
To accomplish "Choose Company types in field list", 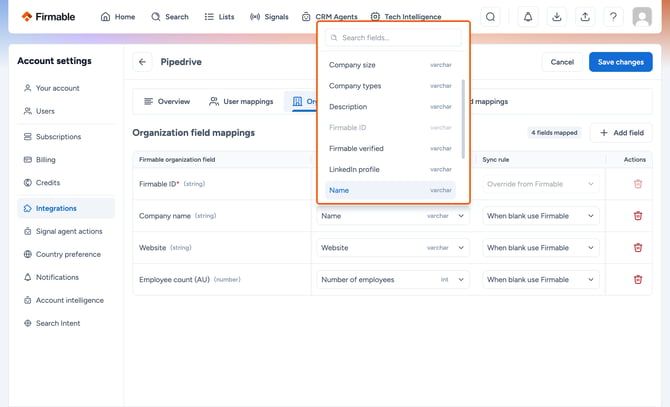I will coord(390,86).
